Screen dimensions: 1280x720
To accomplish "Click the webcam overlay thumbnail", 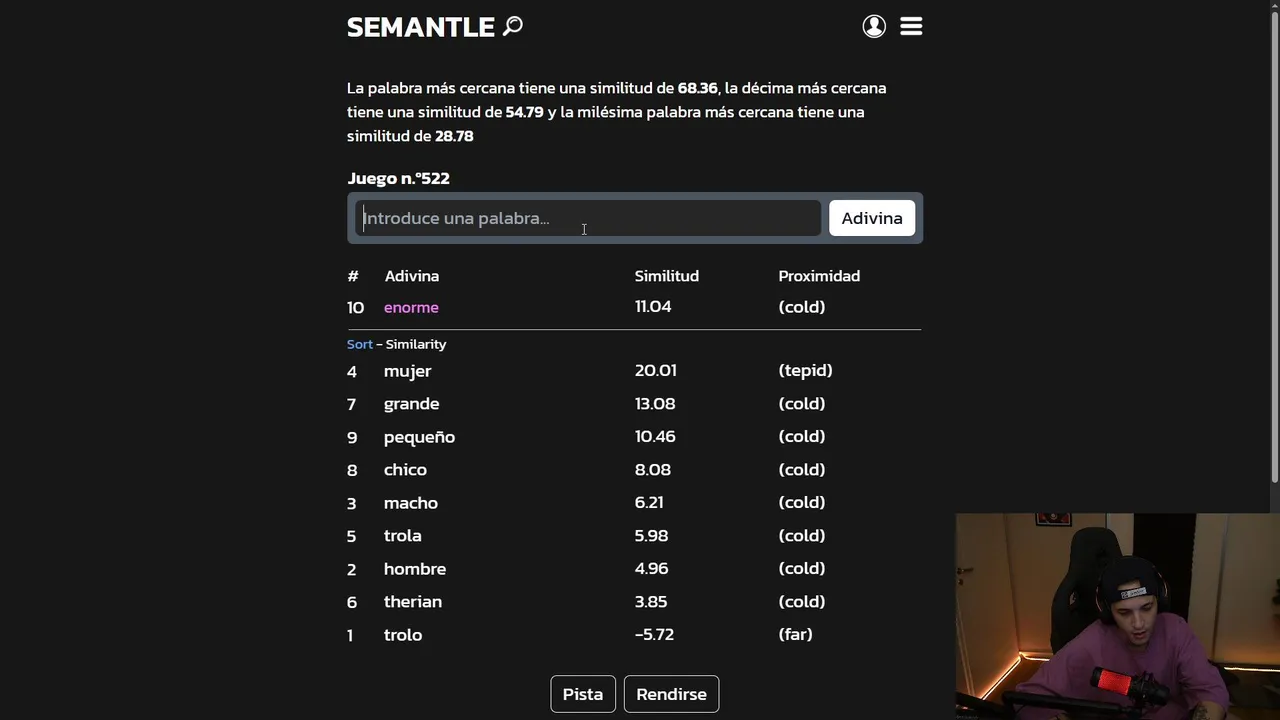I will tap(1117, 616).
